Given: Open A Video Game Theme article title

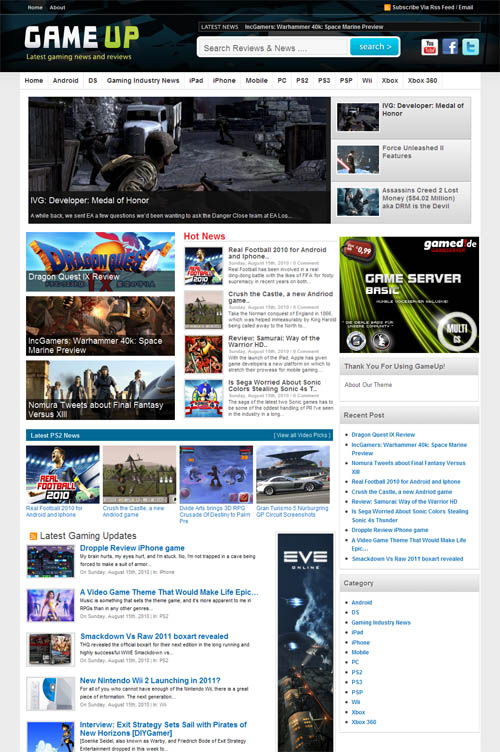Looking at the screenshot, I should [169, 592].
